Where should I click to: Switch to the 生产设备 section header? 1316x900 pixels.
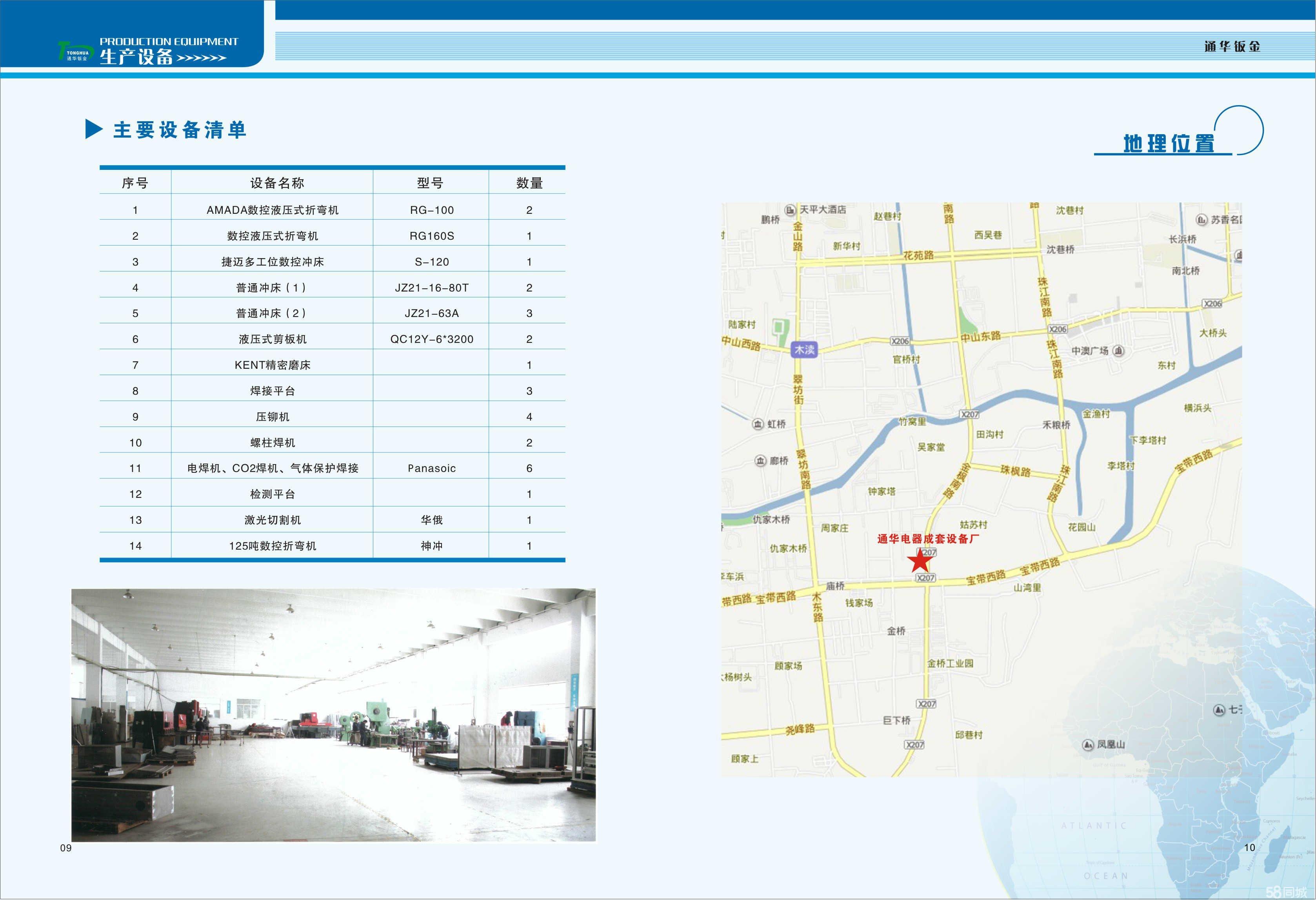pyautogui.click(x=136, y=56)
